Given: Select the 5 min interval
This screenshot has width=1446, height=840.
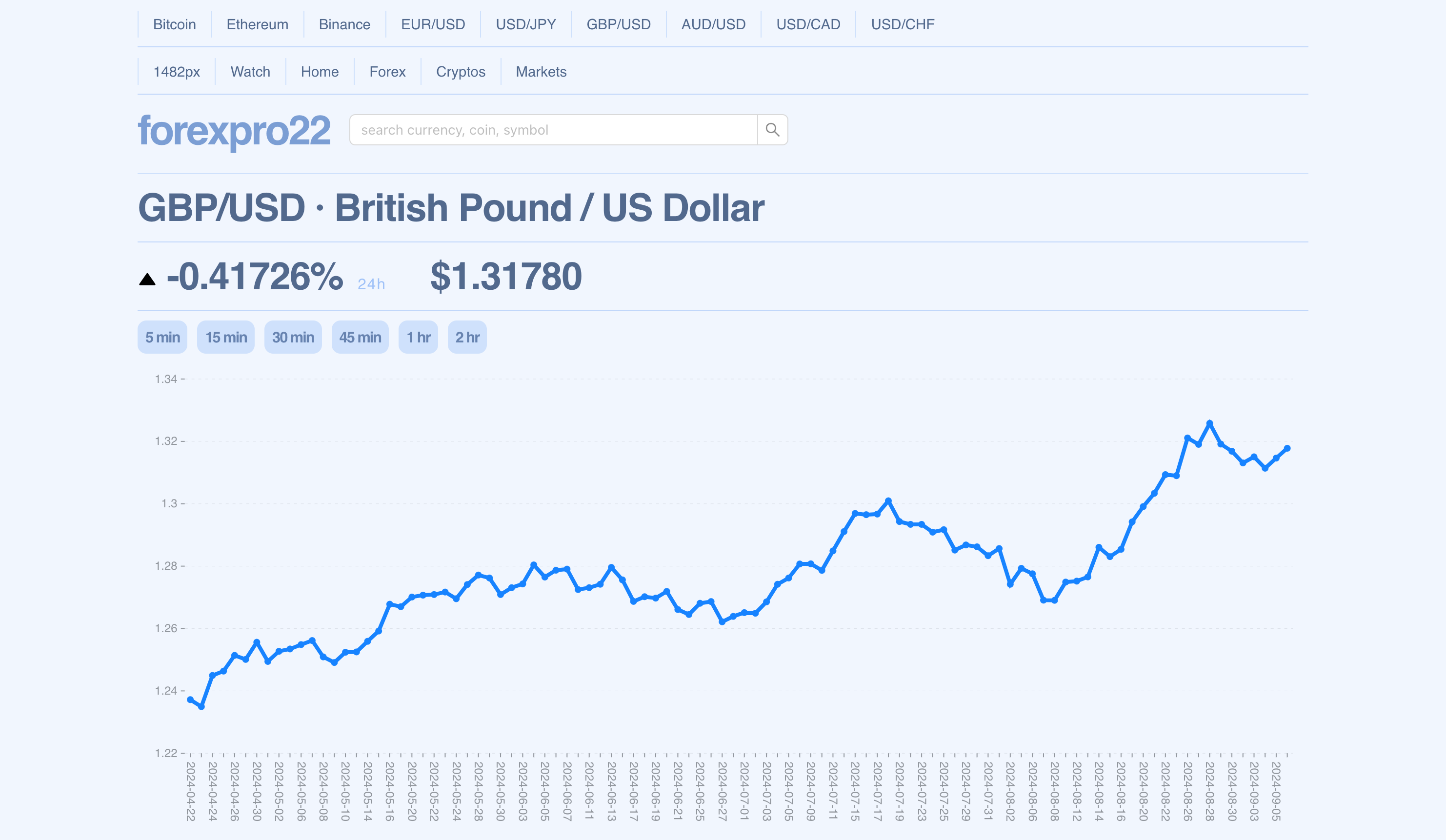Looking at the screenshot, I should (162, 338).
